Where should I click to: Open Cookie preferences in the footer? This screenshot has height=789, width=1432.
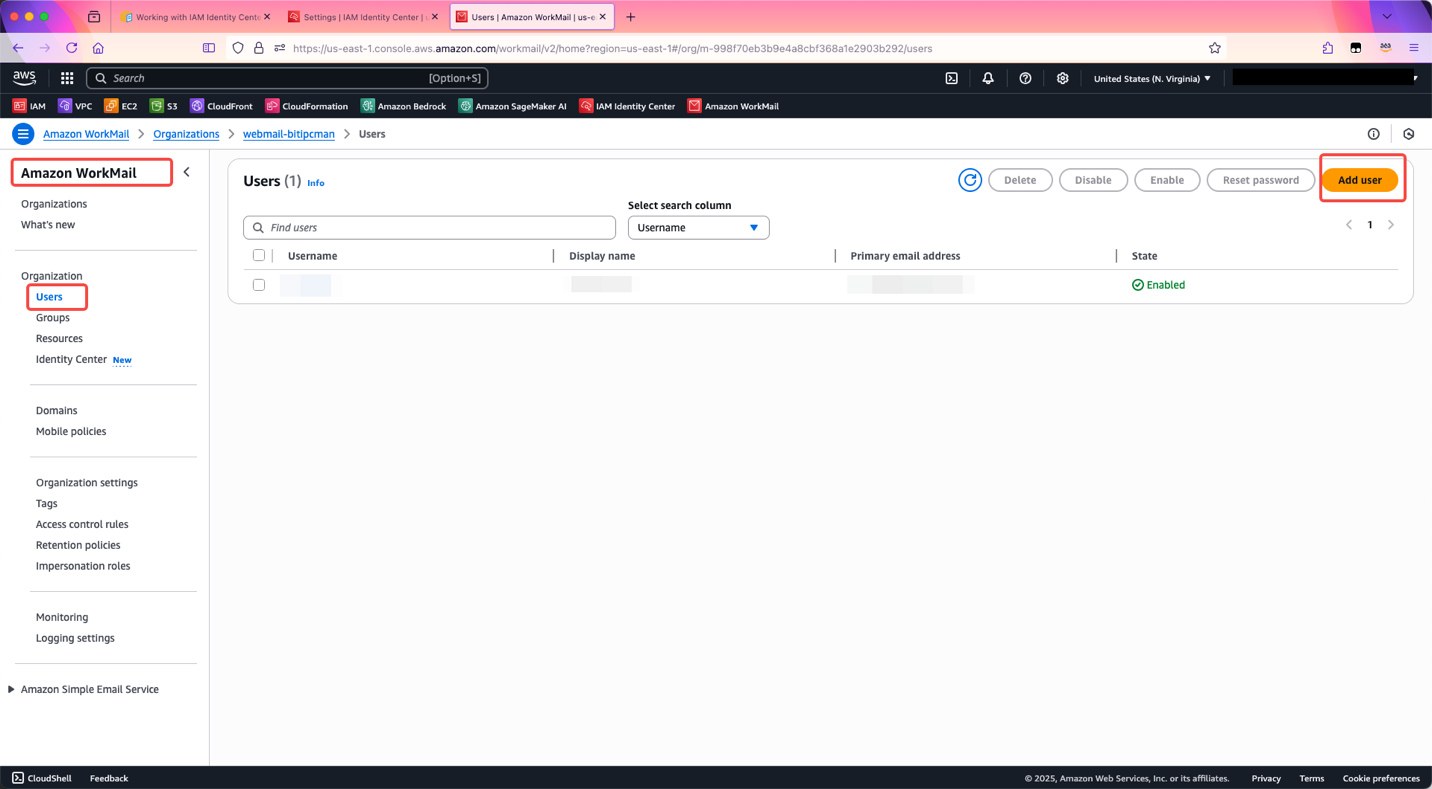(1381, 778)
